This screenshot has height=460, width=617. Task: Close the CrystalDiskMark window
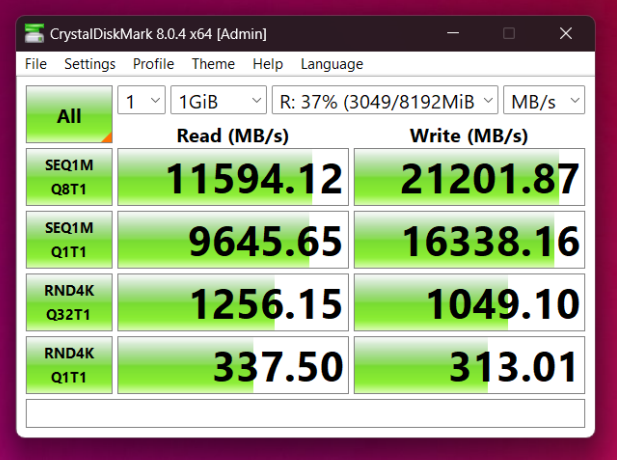(566, 33)
